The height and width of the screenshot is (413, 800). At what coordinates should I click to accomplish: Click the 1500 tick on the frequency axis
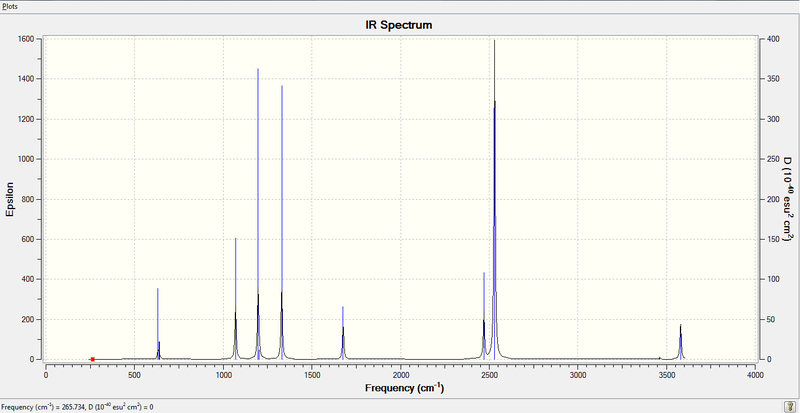click(312, 375)
